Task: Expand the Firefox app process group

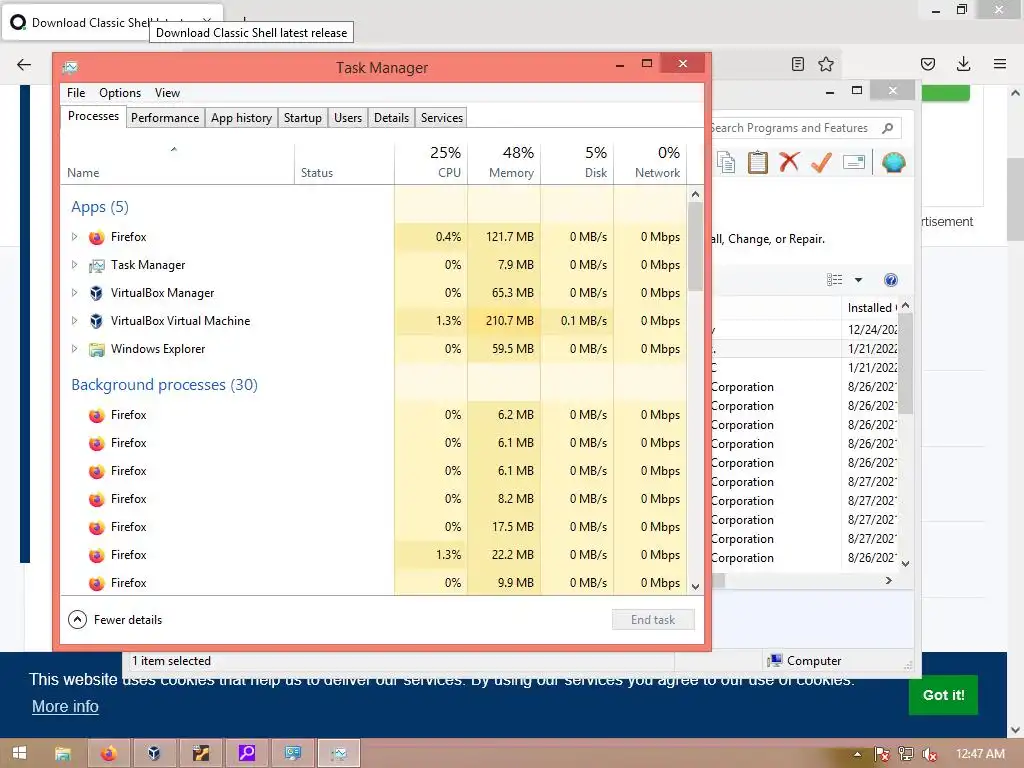Action: coord(74,237)
